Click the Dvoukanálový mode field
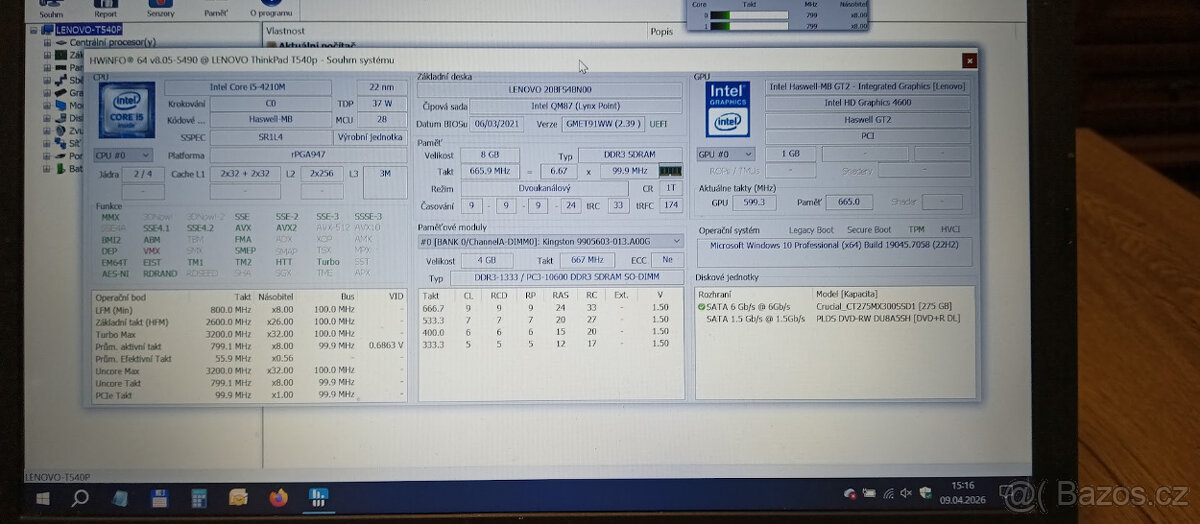1200x524 pixels. coord(543,187)
